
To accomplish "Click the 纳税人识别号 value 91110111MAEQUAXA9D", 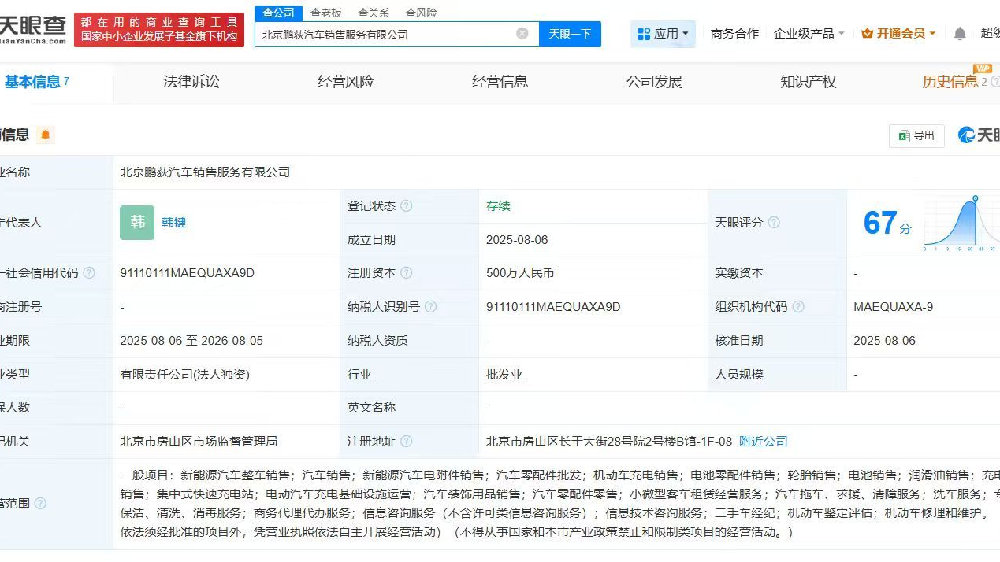I will point(553,307).
